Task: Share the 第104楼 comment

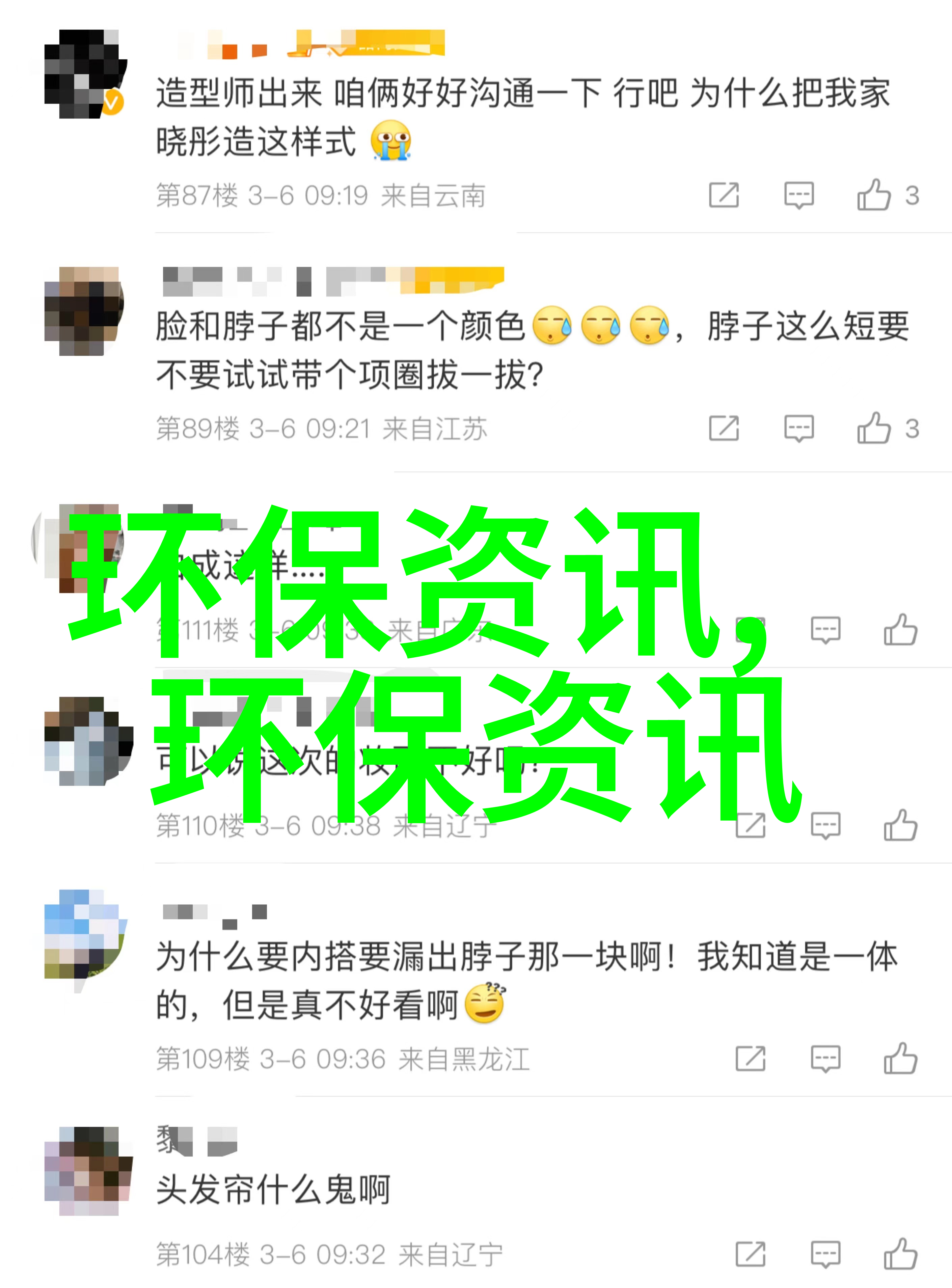Action: click(x=750, y=1255)
